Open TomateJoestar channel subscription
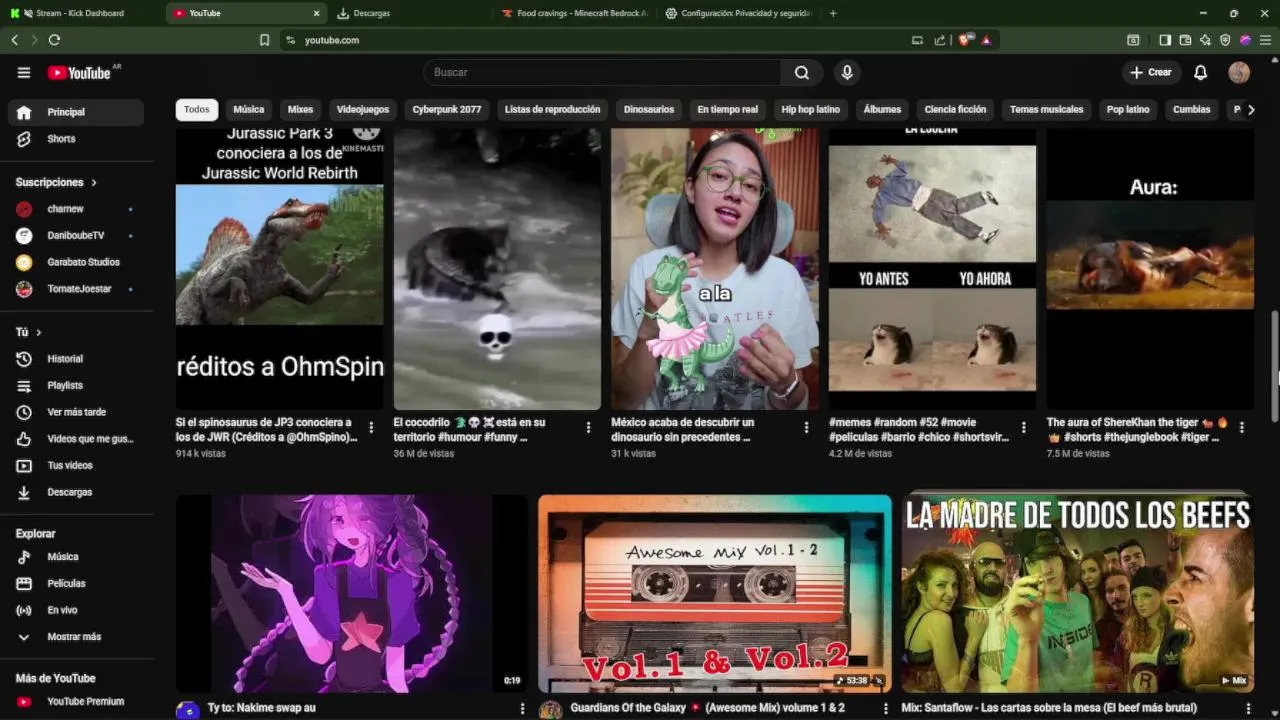 coord(76,289)
